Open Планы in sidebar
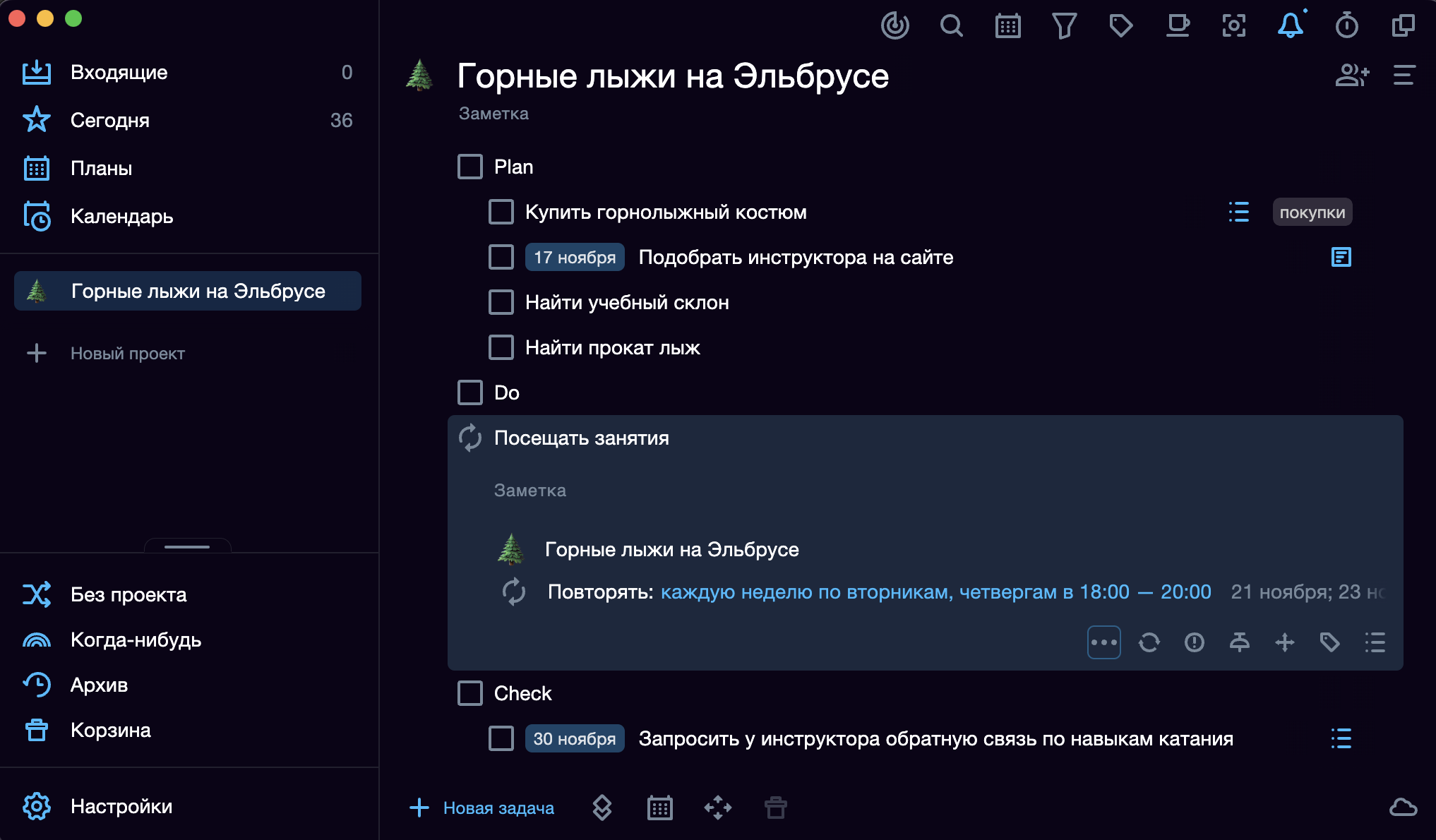This screenshot has width=1436, height=840. (x=188, y=168)
